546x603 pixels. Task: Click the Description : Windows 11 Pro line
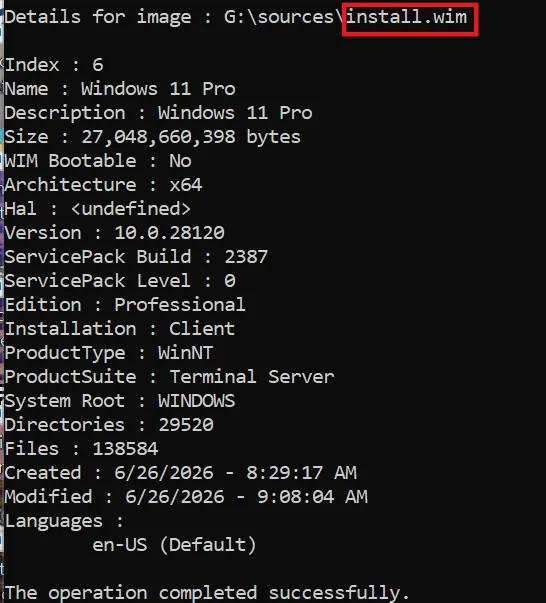coord(158,113)
